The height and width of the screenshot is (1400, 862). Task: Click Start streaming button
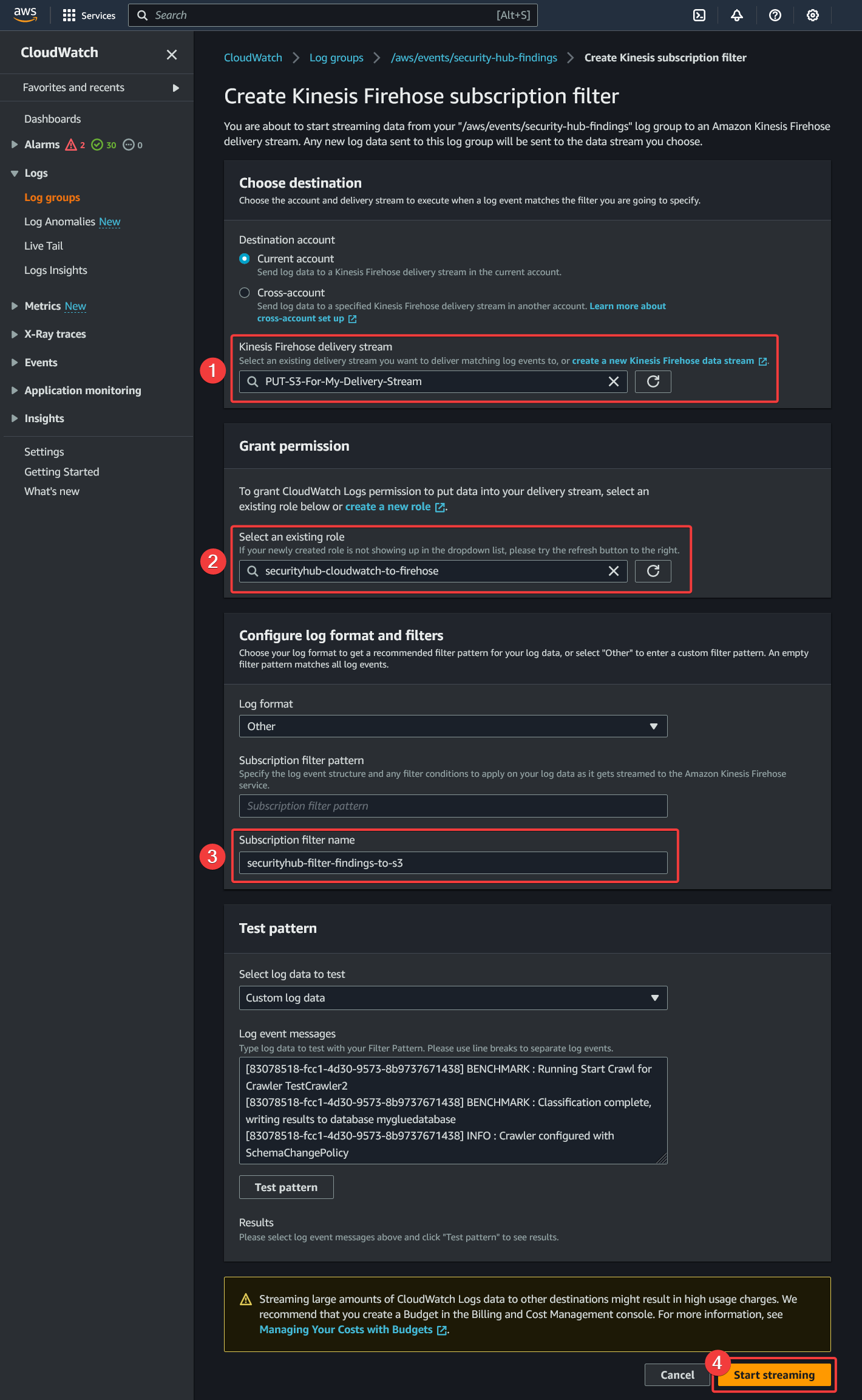click(774, 1375)
